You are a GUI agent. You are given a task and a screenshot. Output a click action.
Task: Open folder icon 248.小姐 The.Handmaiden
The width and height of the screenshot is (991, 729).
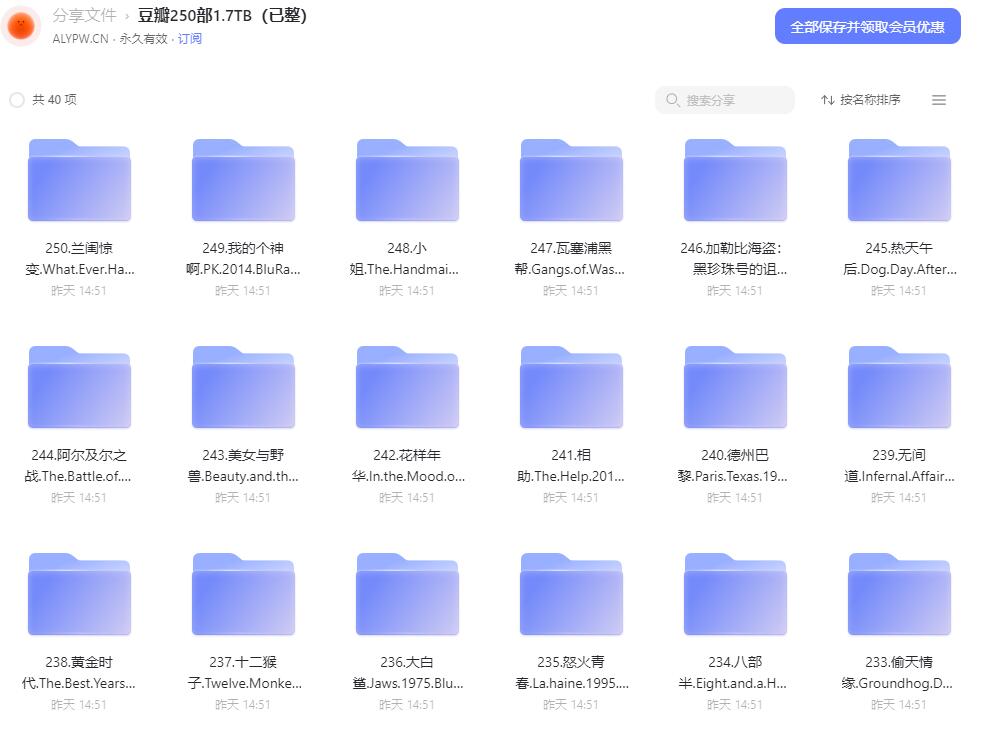(407, 180)
